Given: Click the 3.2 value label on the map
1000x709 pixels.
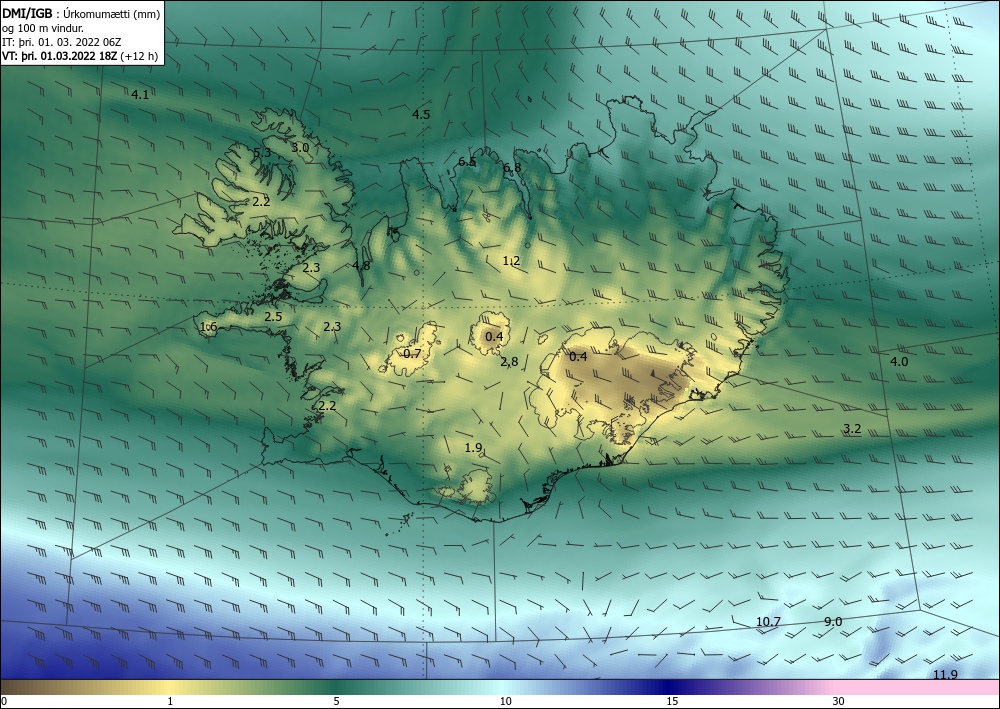Looking at the screenshot, I should (x=852, y=429).
